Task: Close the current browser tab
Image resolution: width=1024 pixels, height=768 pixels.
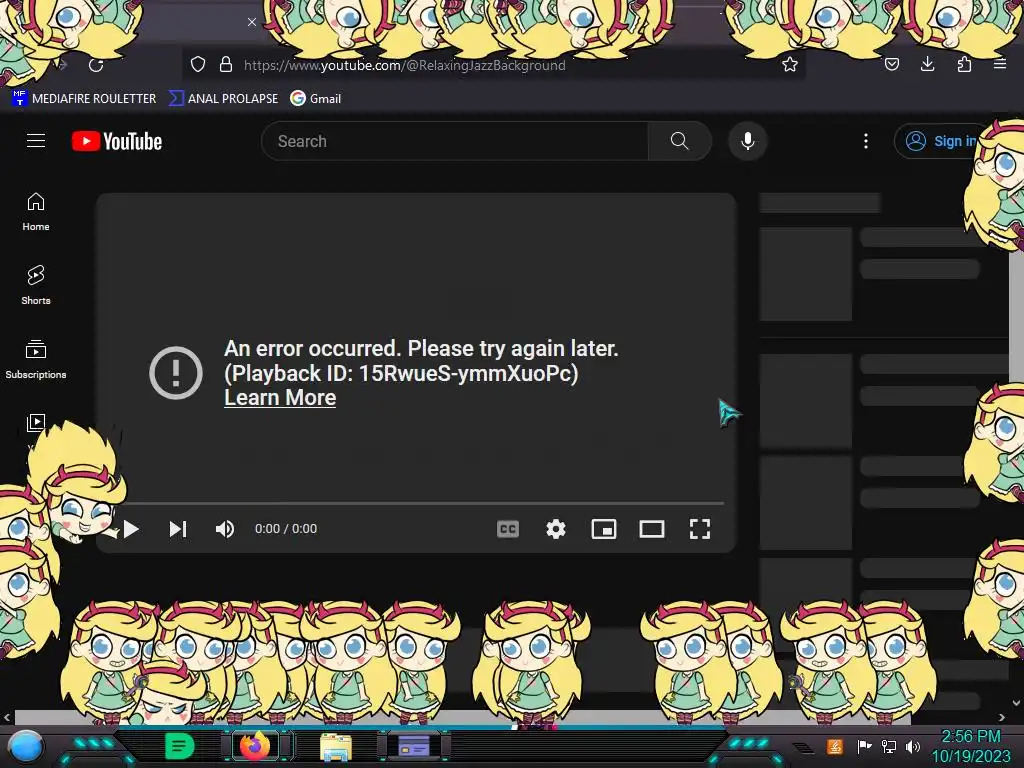Action: 251,22
